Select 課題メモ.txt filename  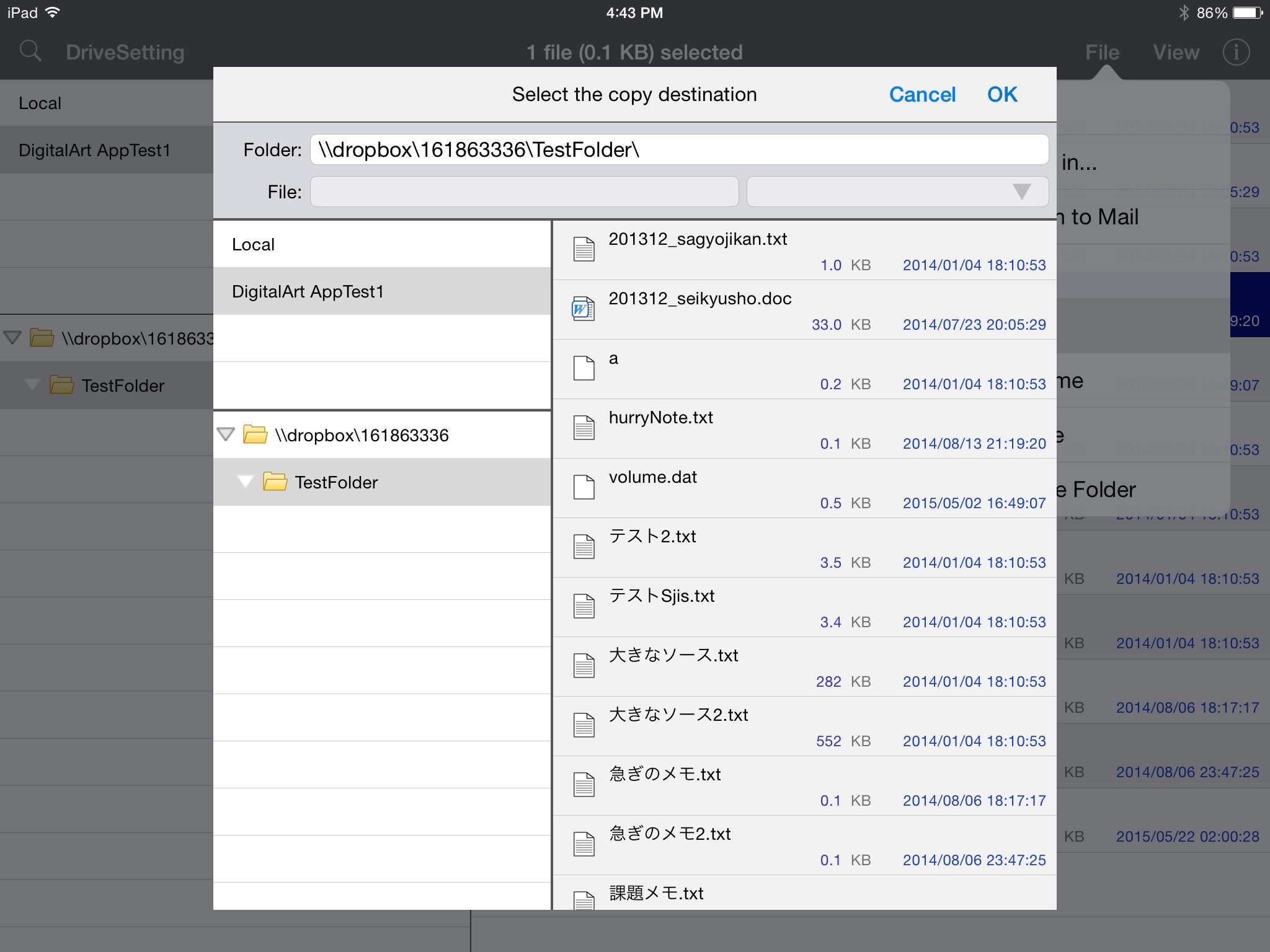pos(656,893)
